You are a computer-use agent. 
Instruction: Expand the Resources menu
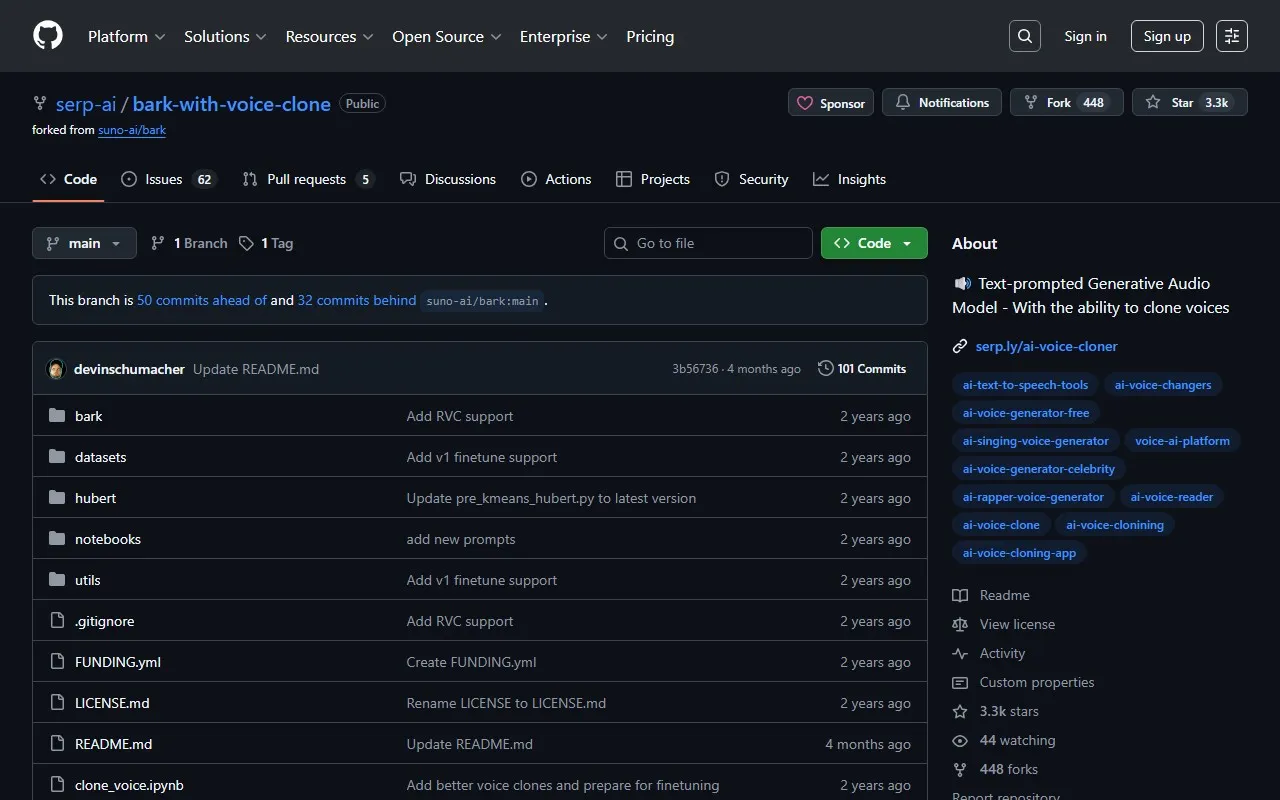[329, 36]
